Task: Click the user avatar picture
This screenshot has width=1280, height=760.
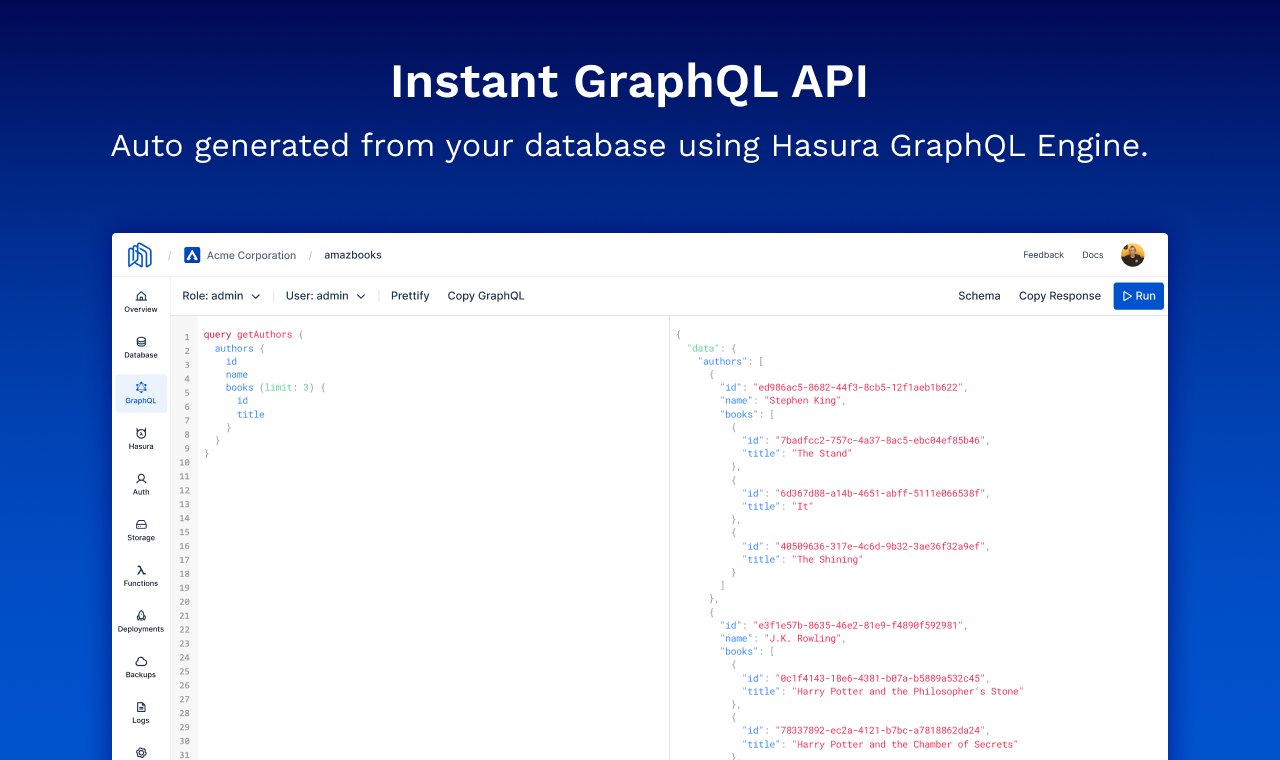Action: click(x=1132, y=255)
